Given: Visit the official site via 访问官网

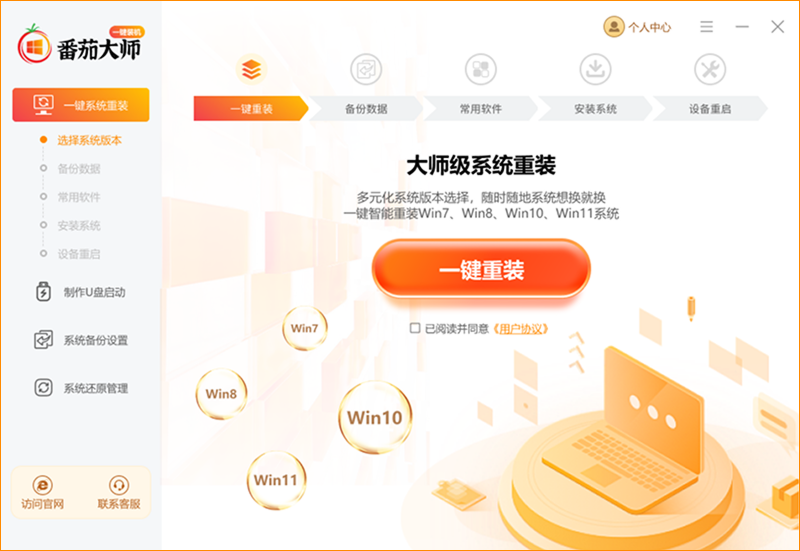Looking at the screenshot, I should pyautogui.click(x=42, y=493).
